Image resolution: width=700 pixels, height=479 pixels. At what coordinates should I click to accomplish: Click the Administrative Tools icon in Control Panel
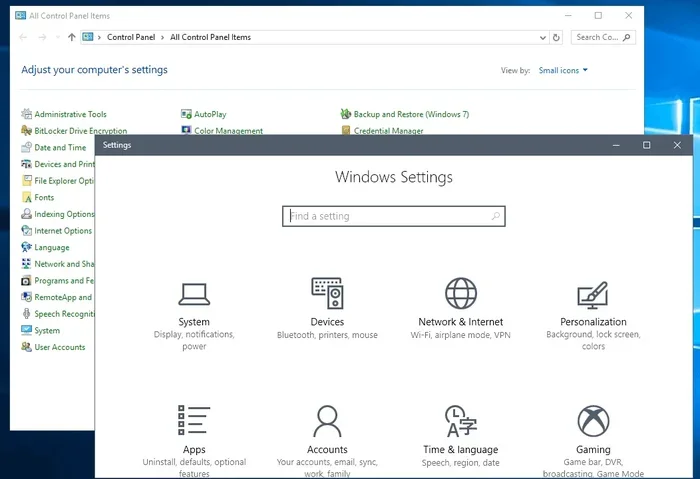(x=26, y=114)
